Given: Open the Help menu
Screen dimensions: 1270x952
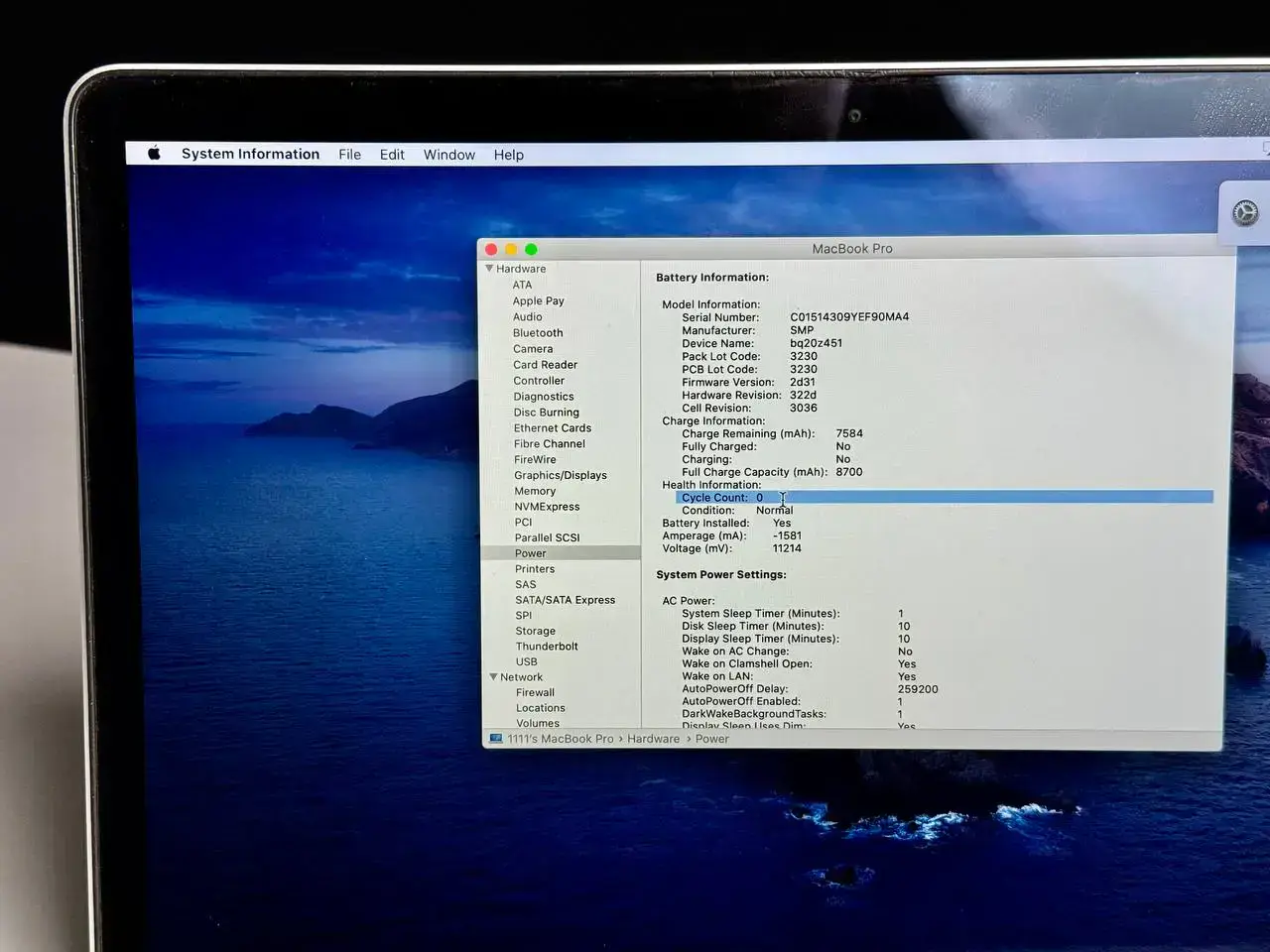Looking at the screenshot, I should coord(508,155).
